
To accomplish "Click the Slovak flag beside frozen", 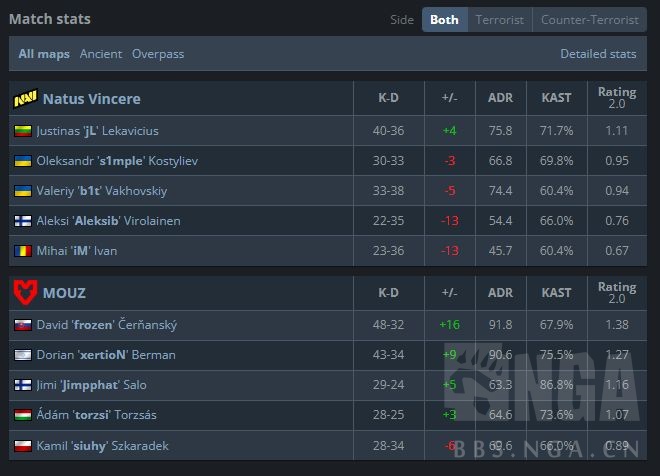I will click(23, 325).
